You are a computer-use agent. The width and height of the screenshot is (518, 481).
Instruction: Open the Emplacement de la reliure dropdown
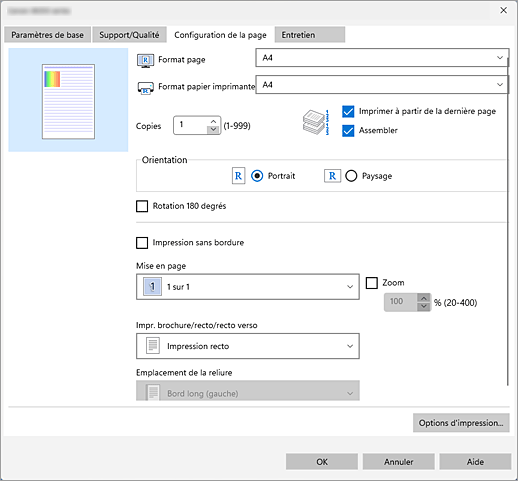point(248,391)
